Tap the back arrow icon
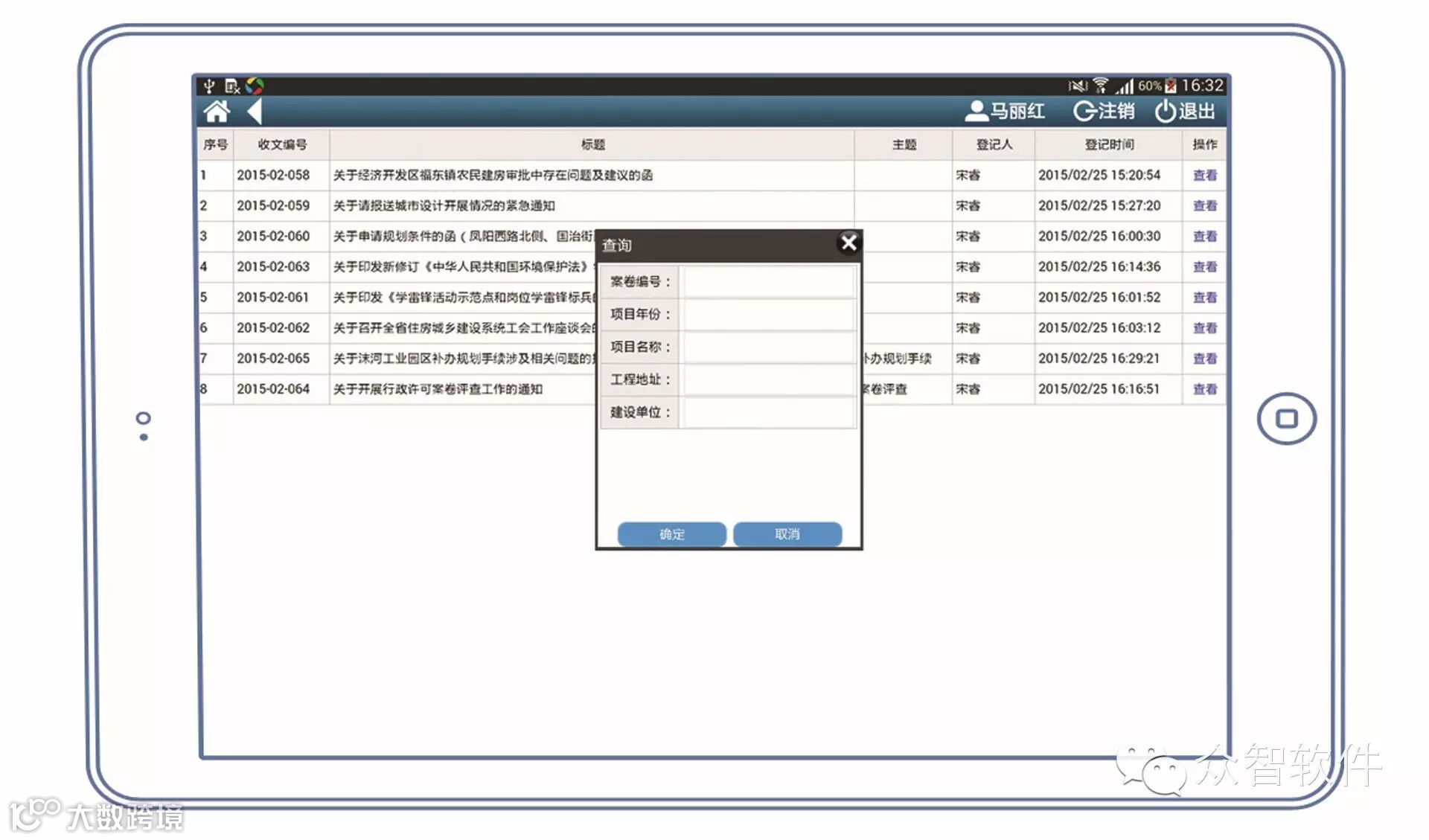 click(255, 112)
